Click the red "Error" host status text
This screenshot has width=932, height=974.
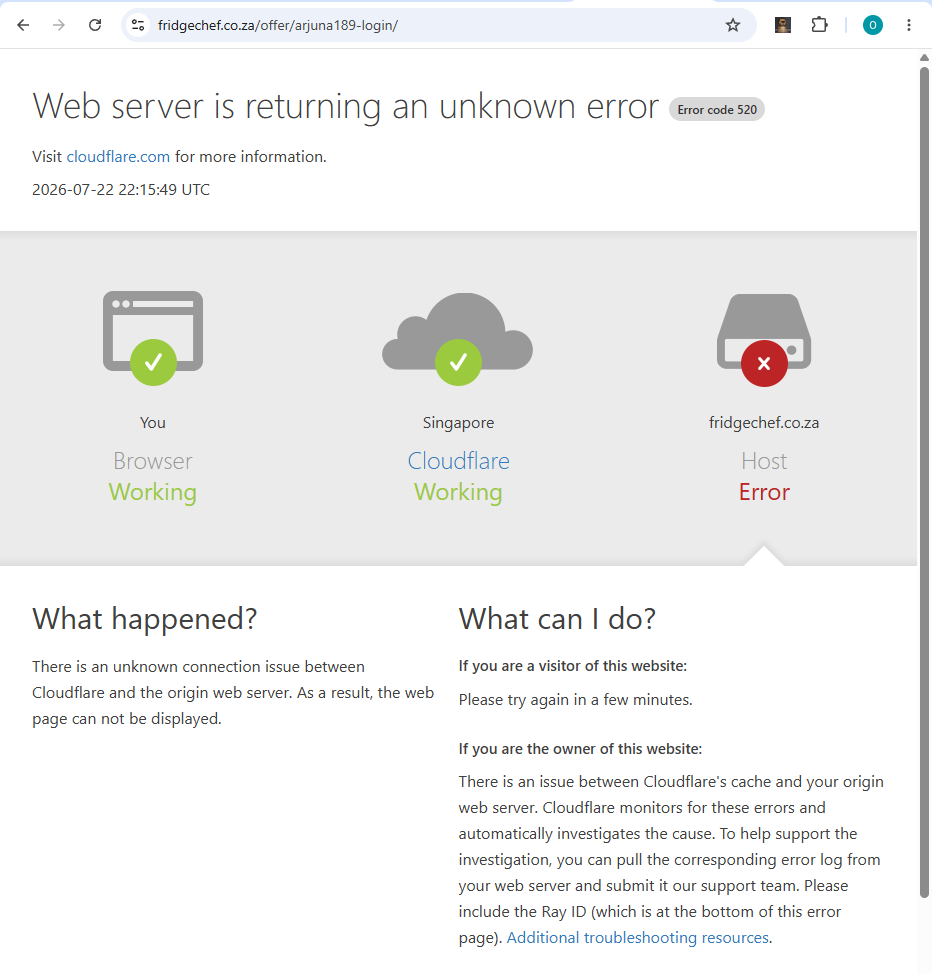(x=764, y=492)
